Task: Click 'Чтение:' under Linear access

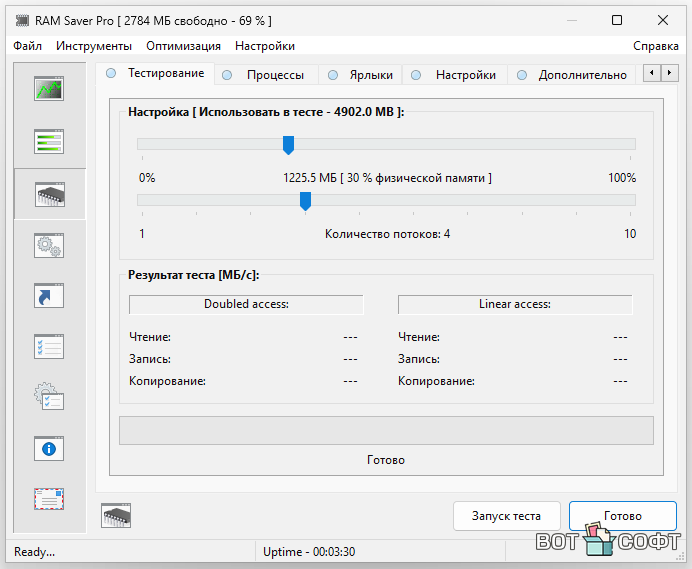Action: pos(419,337)
